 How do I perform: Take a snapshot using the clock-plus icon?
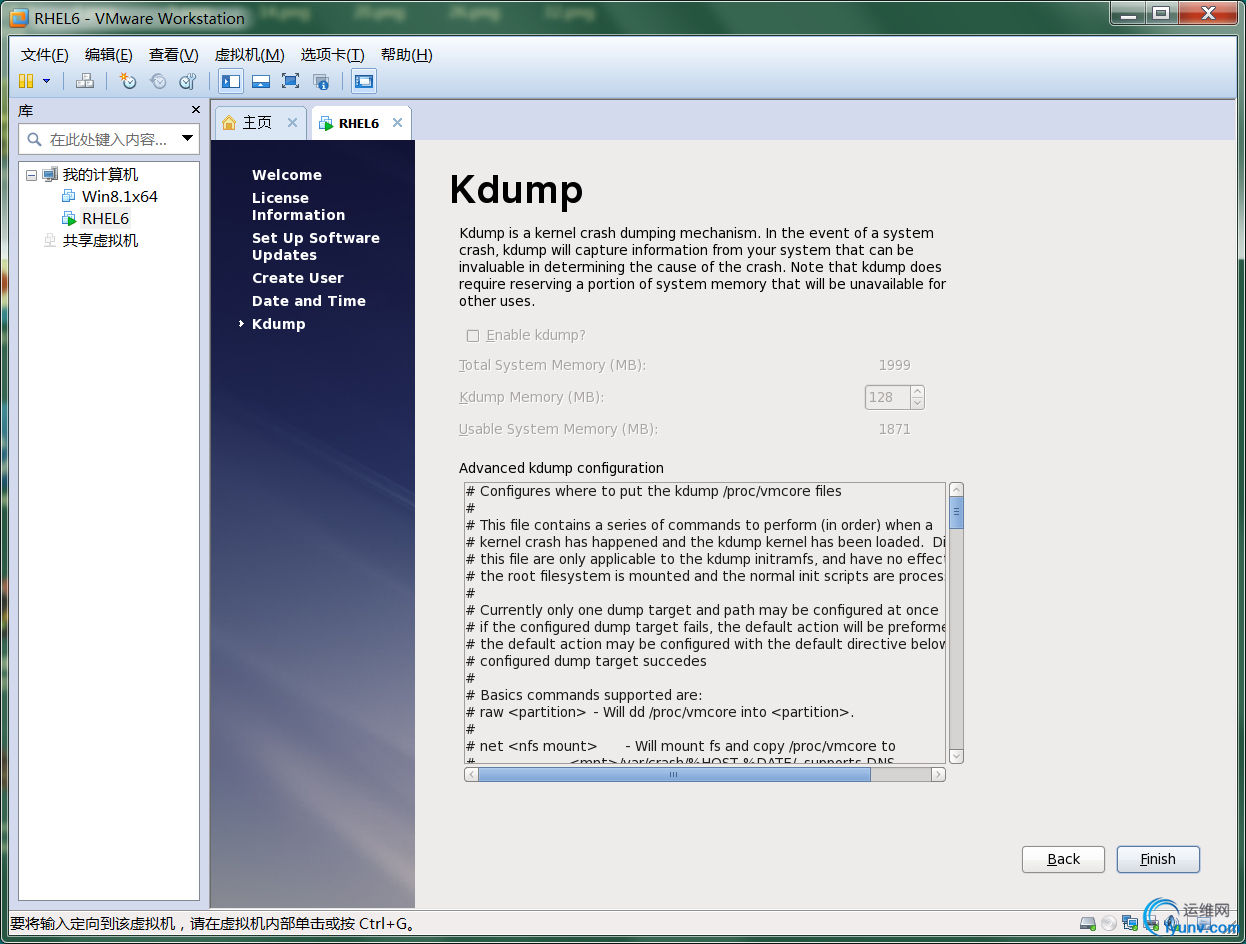click(128, 81)
